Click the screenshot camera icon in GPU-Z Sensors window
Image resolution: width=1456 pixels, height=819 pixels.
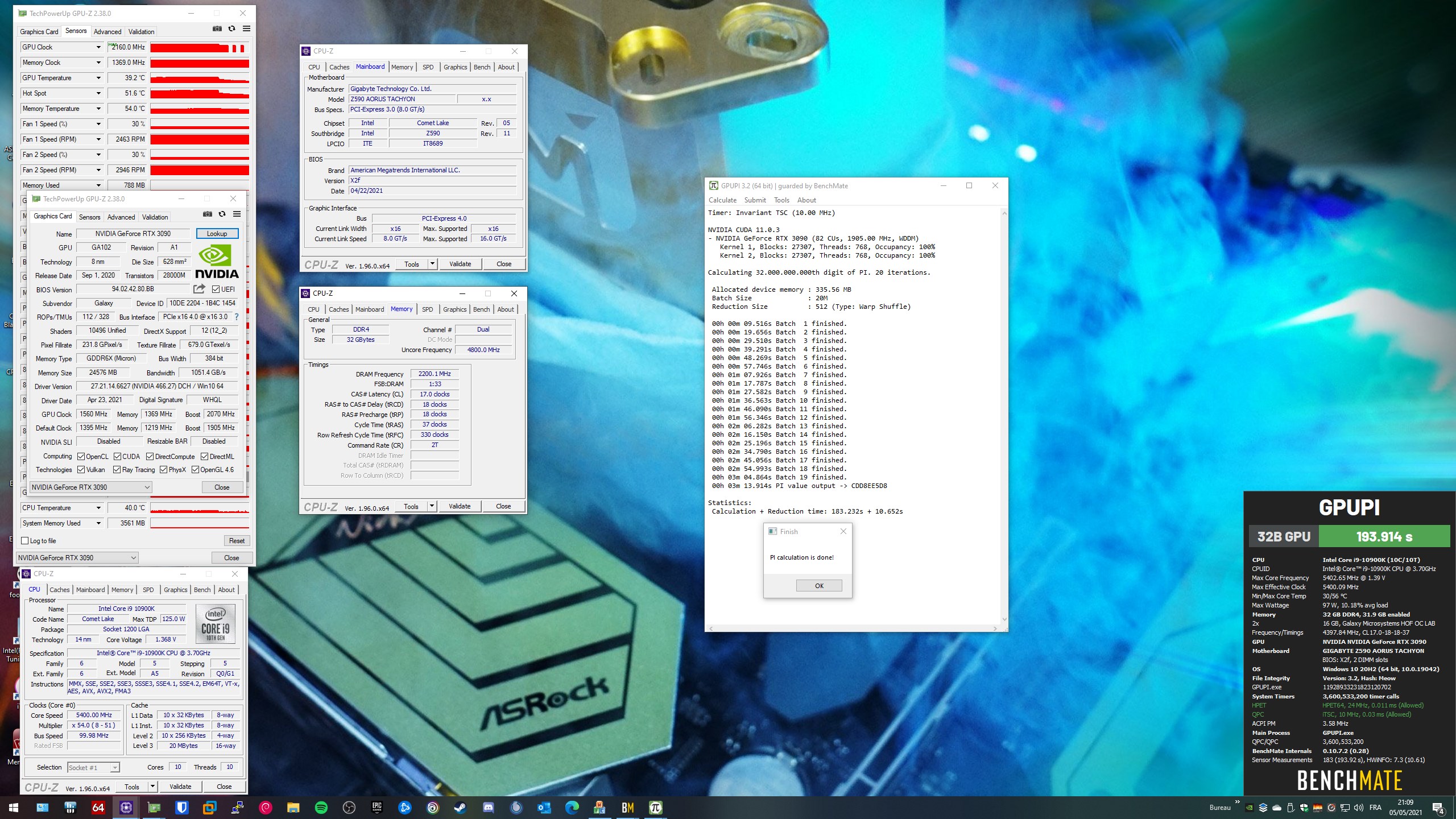pos(217,29)
